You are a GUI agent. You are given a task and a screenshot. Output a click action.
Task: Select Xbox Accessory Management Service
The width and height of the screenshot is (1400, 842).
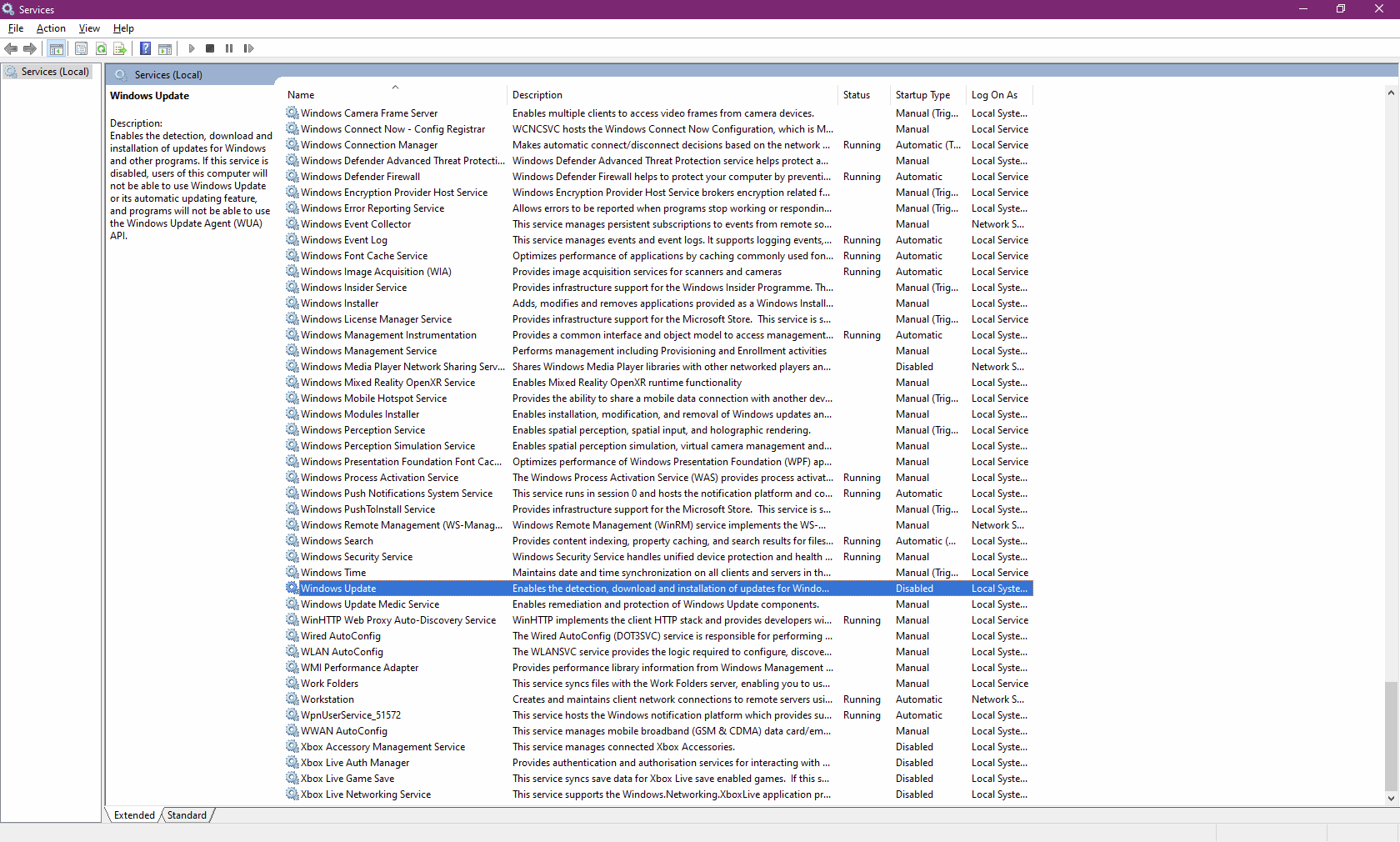tap(658, 747)
